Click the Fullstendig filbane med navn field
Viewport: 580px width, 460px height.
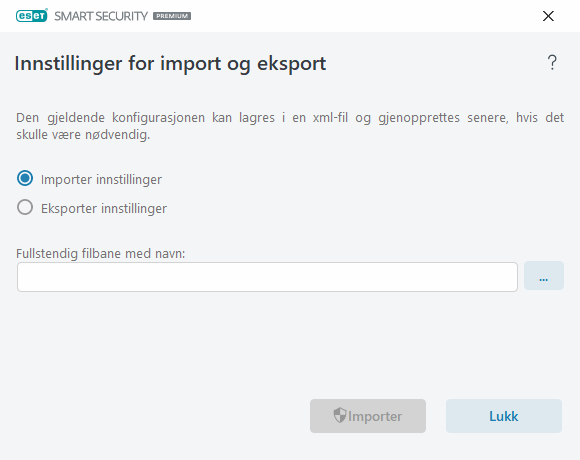point(267,277)
